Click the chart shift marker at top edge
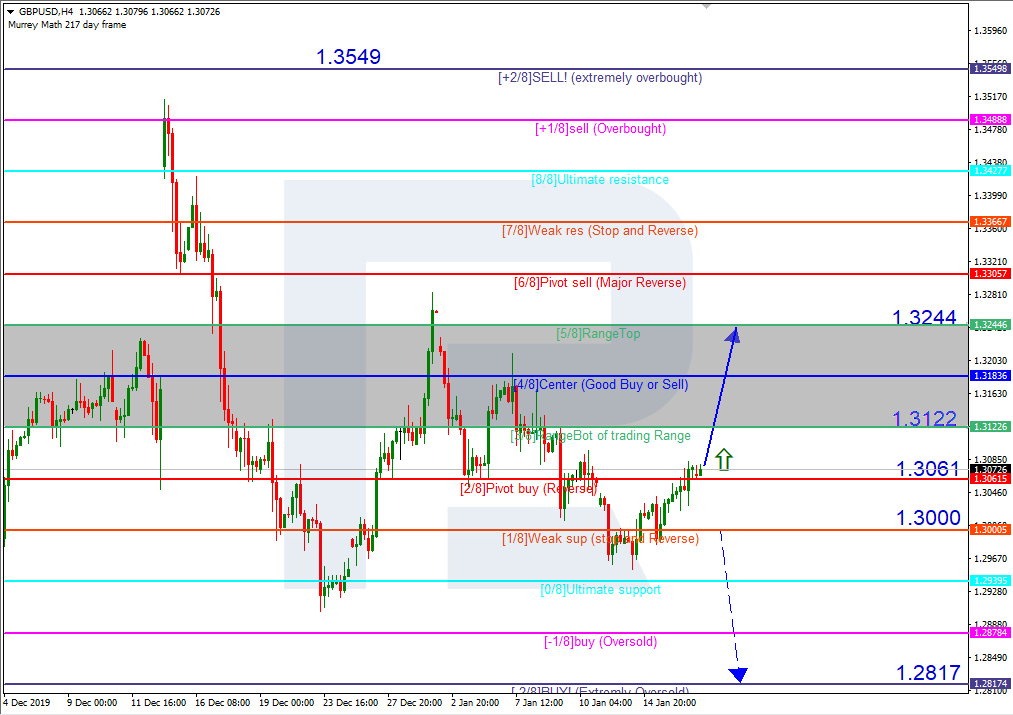 point(706,6)
